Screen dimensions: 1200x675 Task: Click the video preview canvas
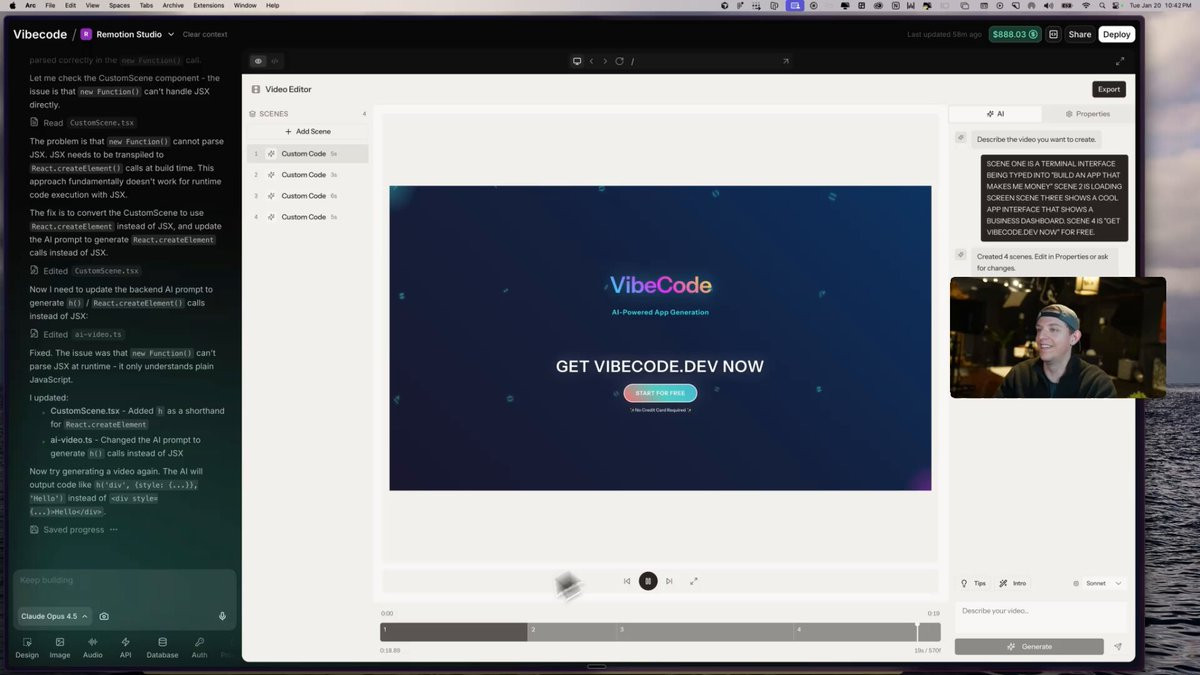(660, 338)
